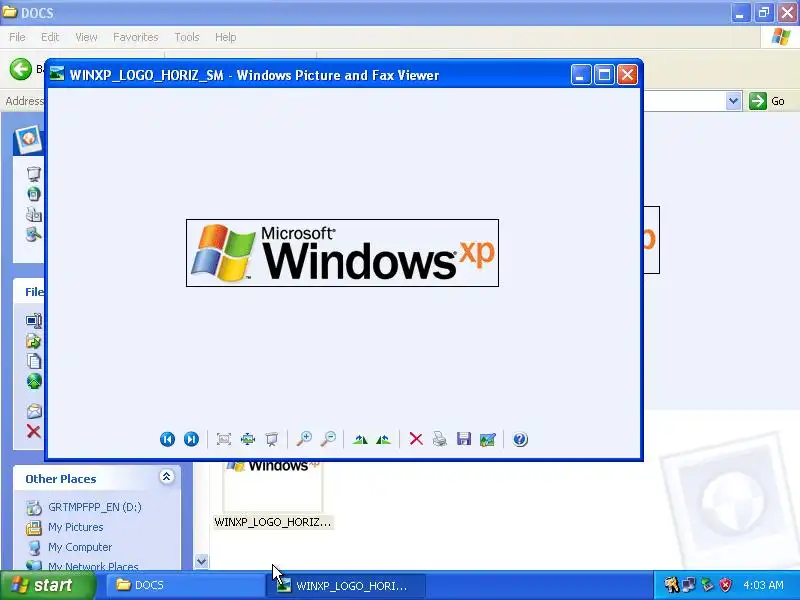Screen dimensions: 800x600
Task: Click the set as desktop background task icon
Action: (x=34, y=235)
